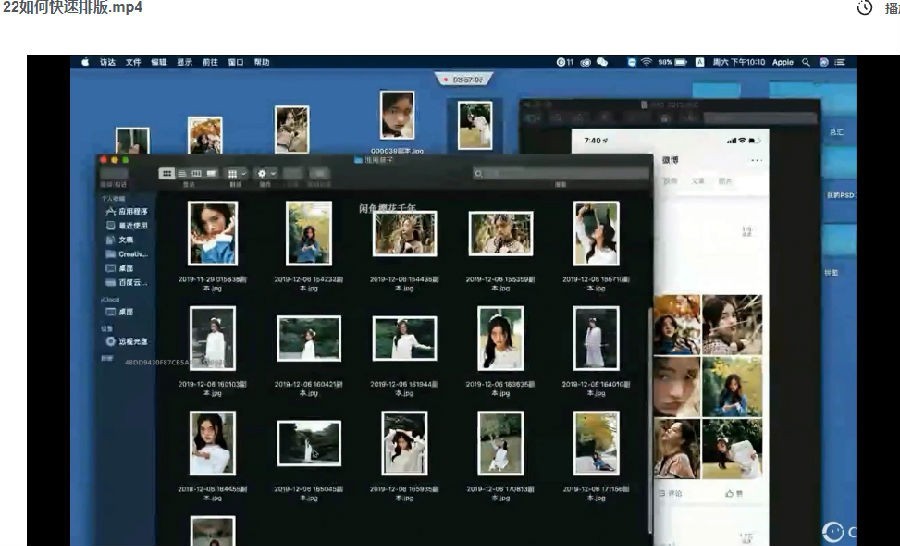Click the screen recording timer indicator

click(x=463, y=79)
